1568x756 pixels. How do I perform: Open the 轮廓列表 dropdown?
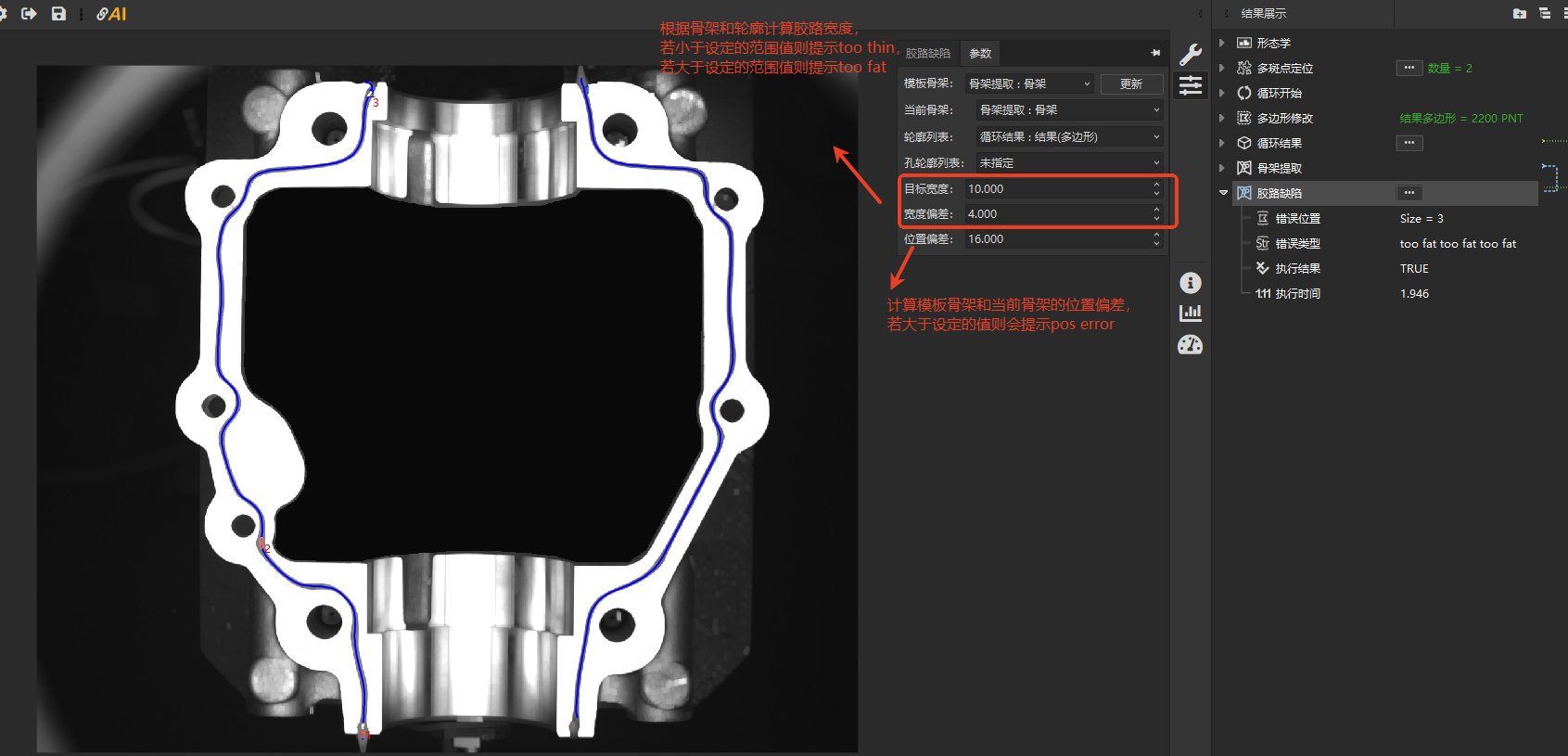pos(1069,136)
